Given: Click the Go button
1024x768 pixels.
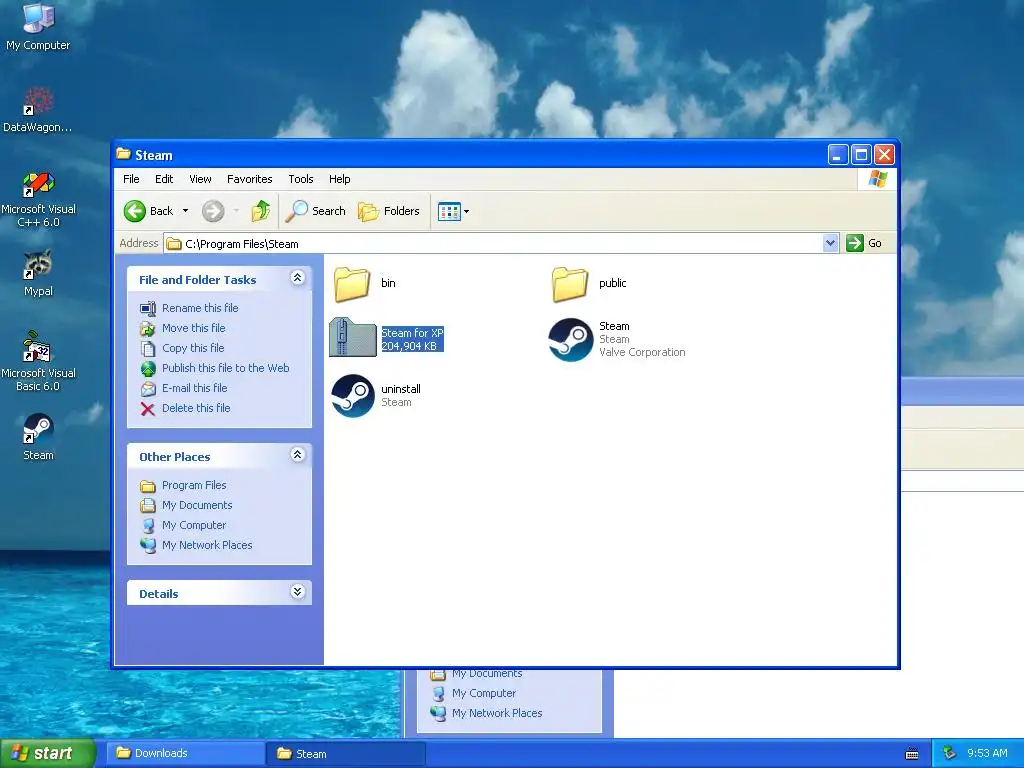Looking at the screenshot, I should 864,243.
